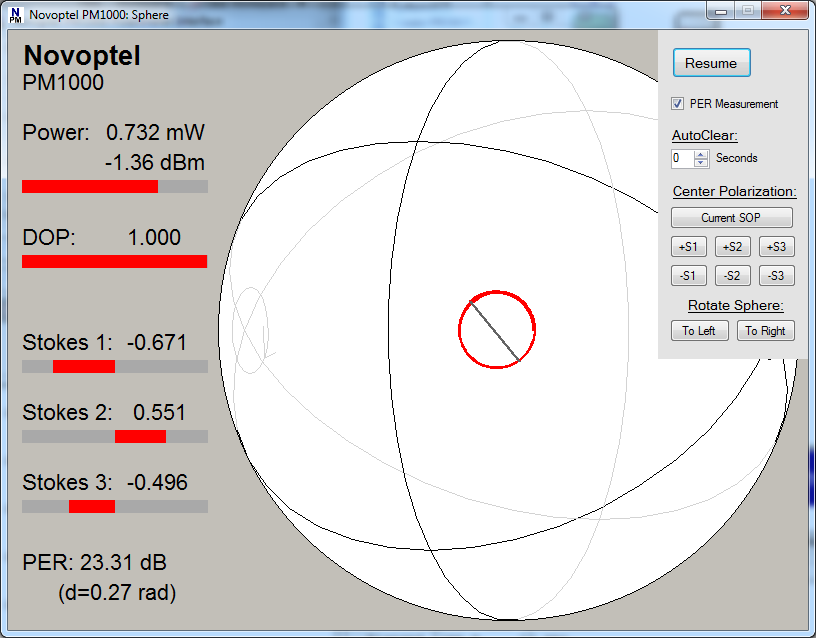Click the Power level red bar
The width and height of the screenshot is (816, 638).
(x=90, y=186)
